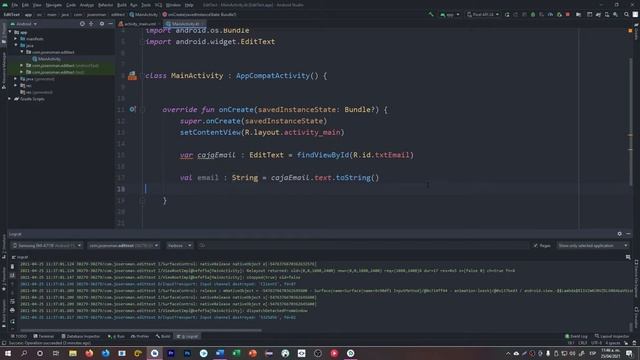Image resolution: width=640 pixels, height=360 pixels.
Task: Open the Samsung device dropdown in Logcat
Action: point(46,245)
